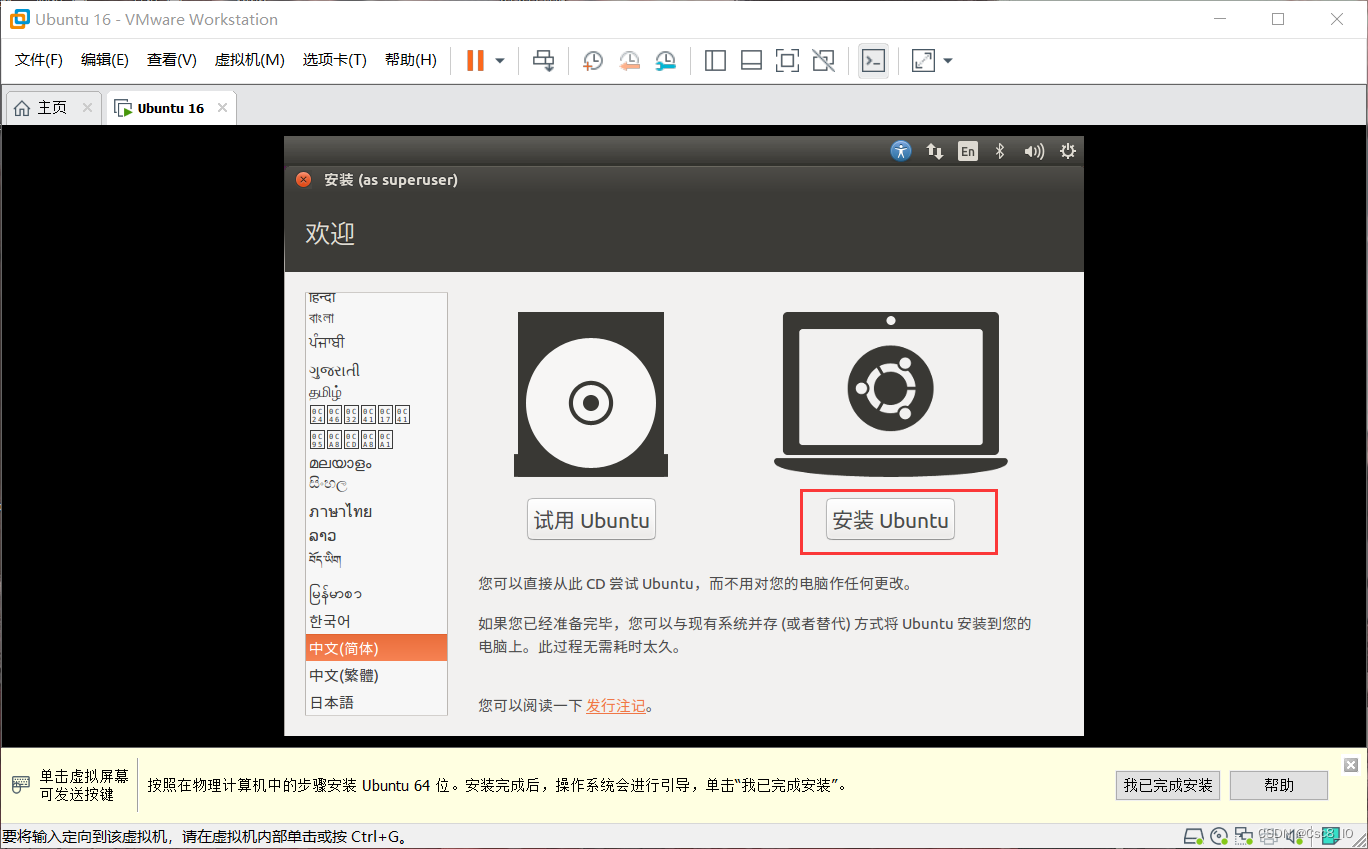Open the snapshot manager wrench-clock icon
This screenshot has height=849, width=1368.
[x=666, y=61]
